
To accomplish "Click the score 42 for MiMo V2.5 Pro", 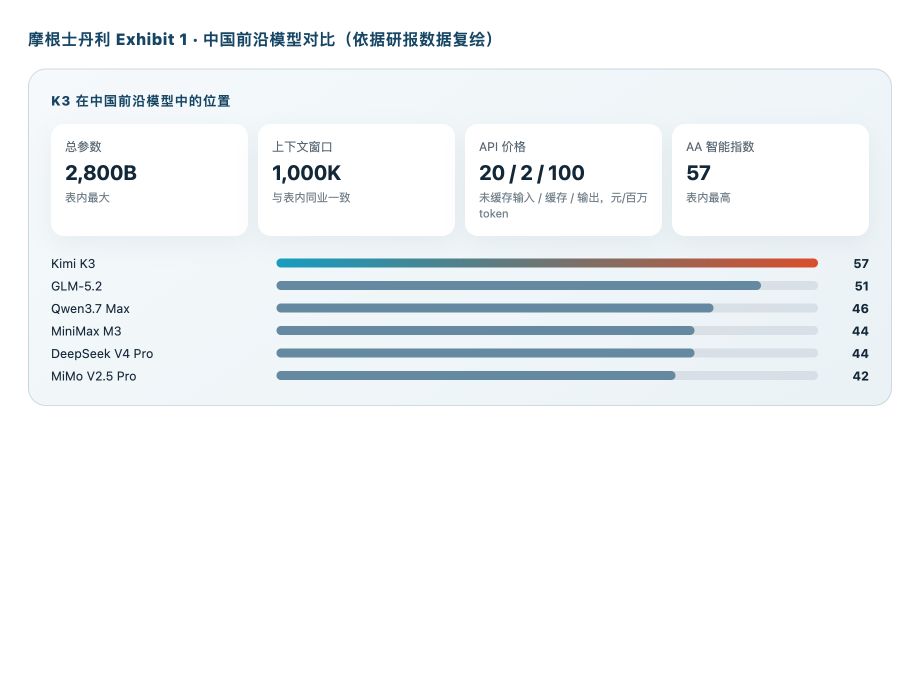I will (860, 376).
